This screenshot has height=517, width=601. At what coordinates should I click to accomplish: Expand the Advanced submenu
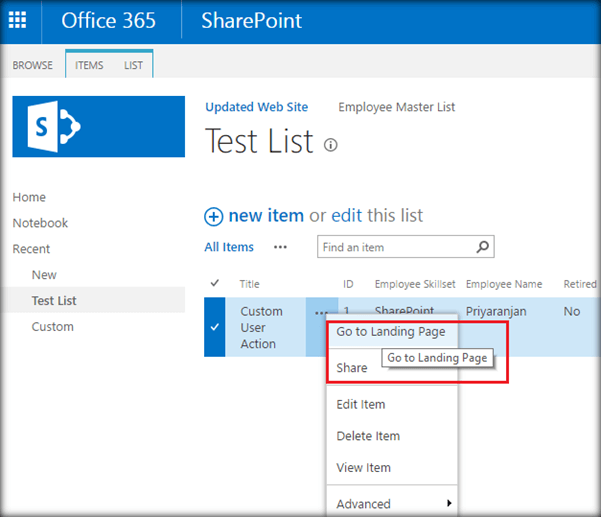(448, 503)
